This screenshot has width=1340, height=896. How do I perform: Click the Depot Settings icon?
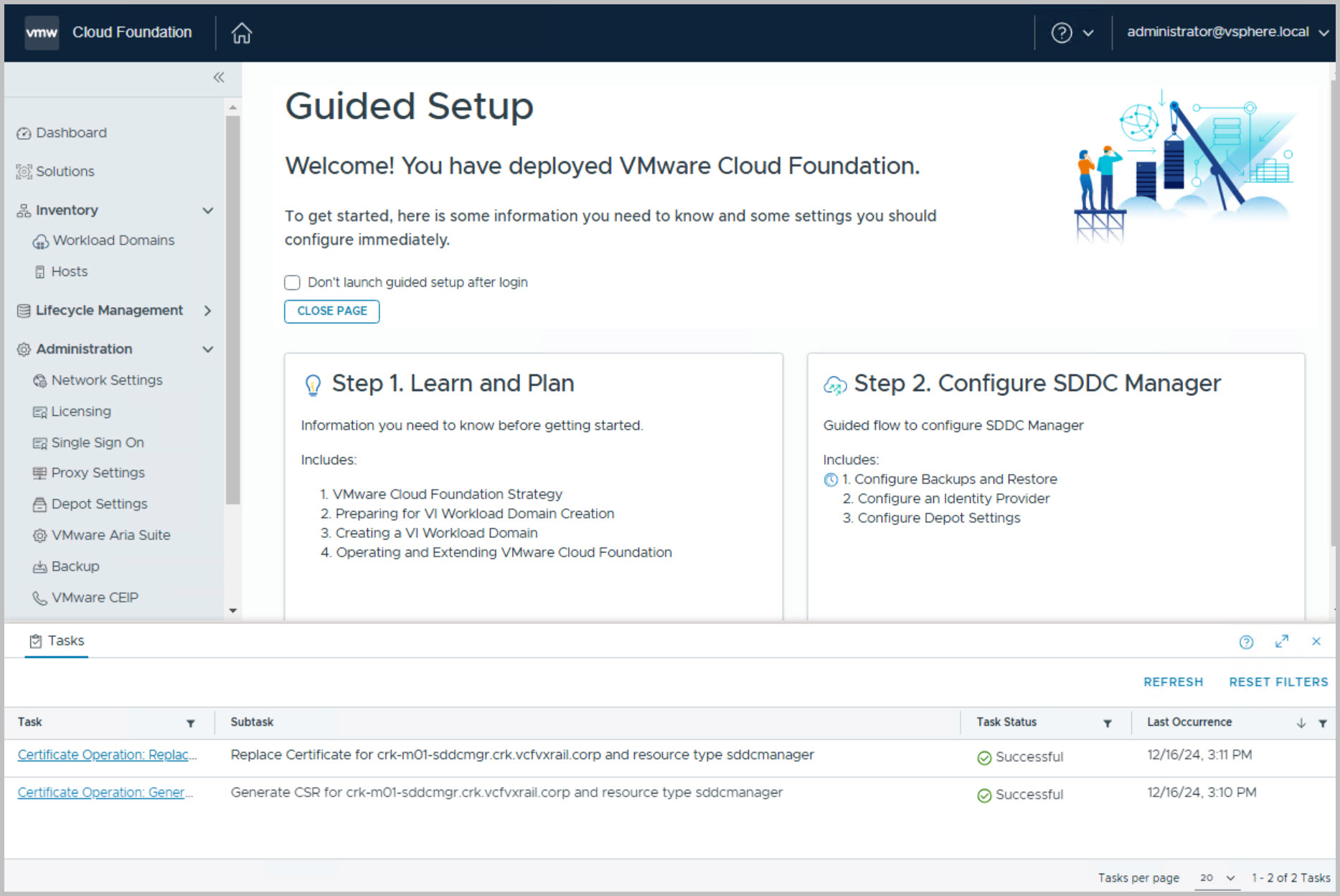40,504
